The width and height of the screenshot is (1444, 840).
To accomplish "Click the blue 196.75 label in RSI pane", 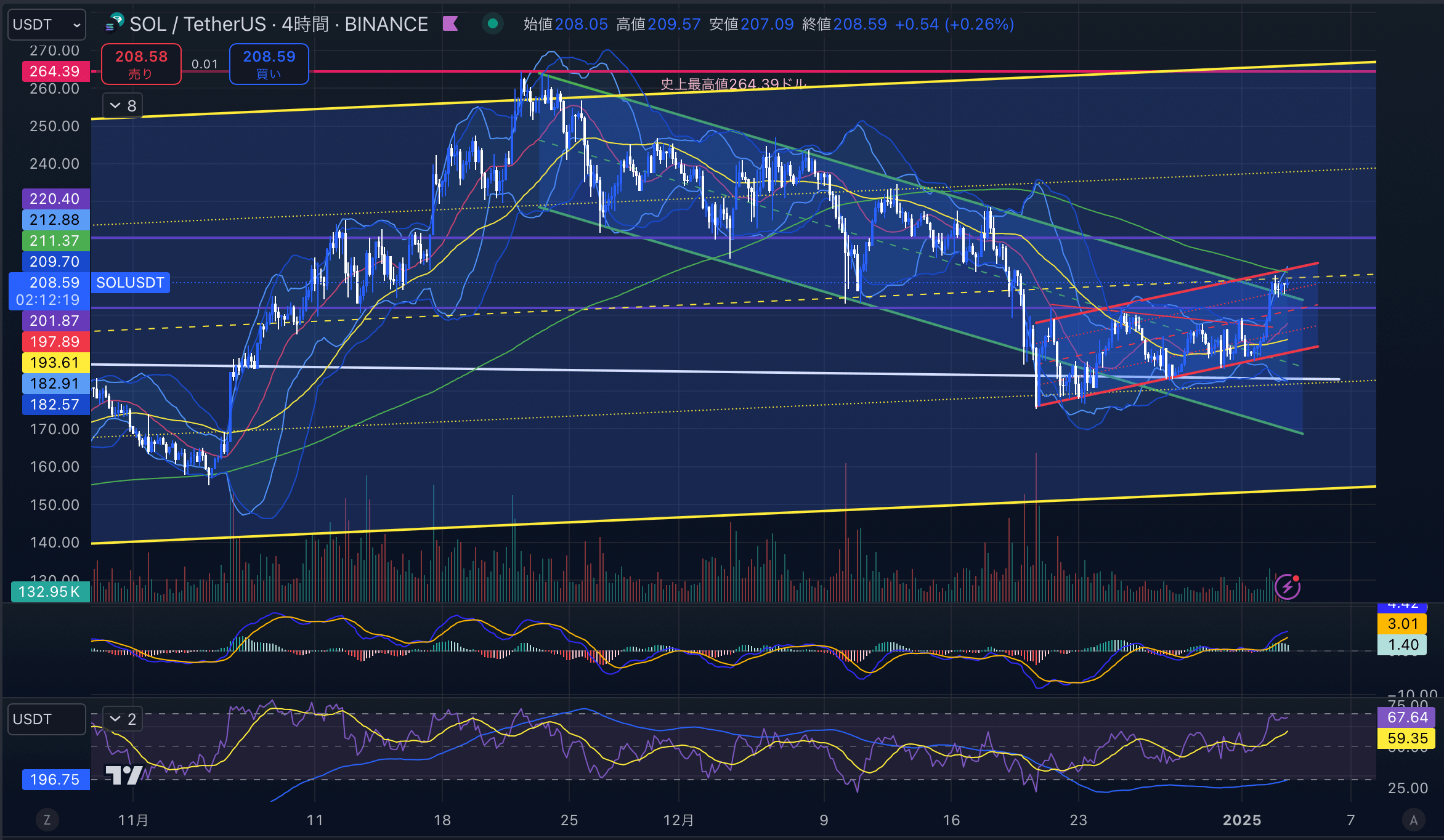I will [55, 780].
